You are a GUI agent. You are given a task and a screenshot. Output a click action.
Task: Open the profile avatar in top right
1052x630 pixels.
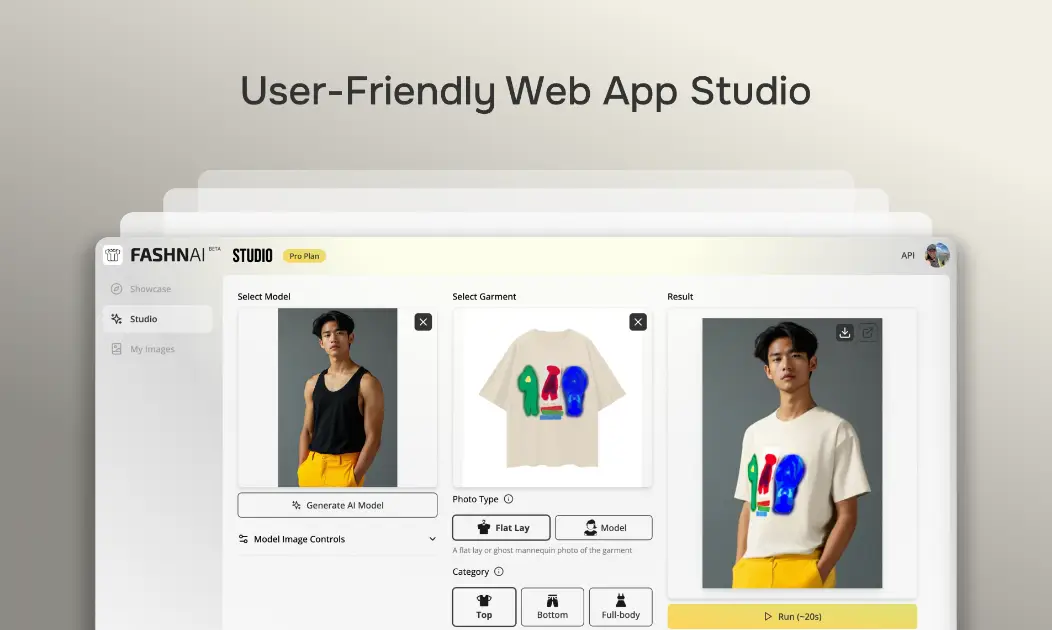point(936,255)
